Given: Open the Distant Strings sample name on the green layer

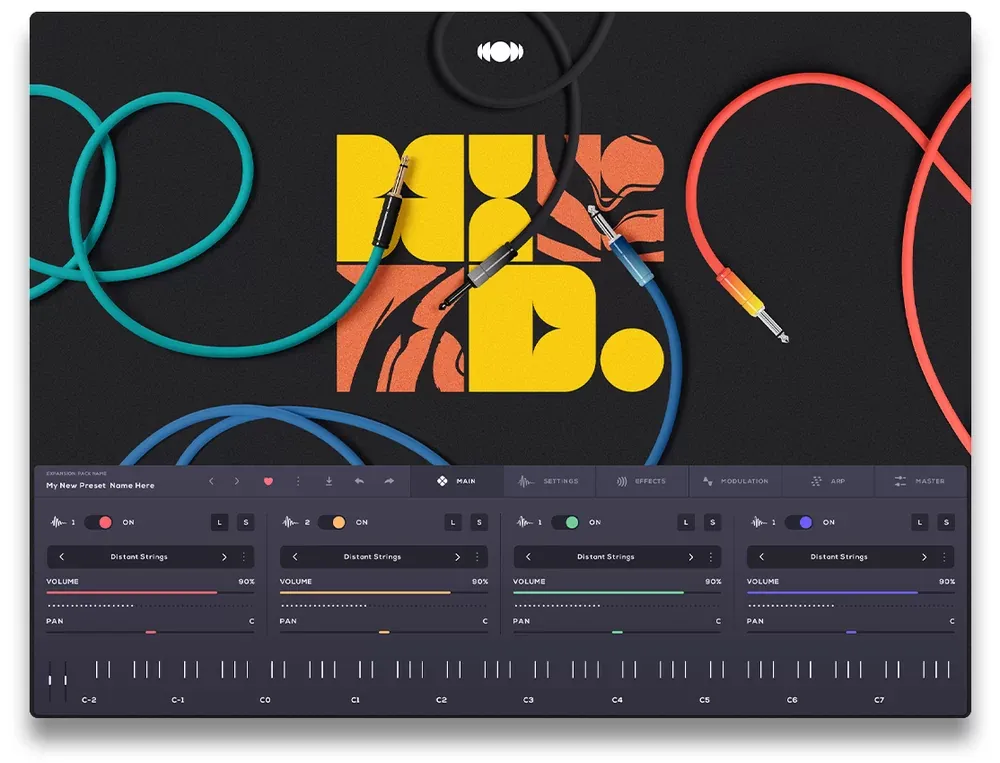Looking at the screenshot, I should tap(606, 557).
